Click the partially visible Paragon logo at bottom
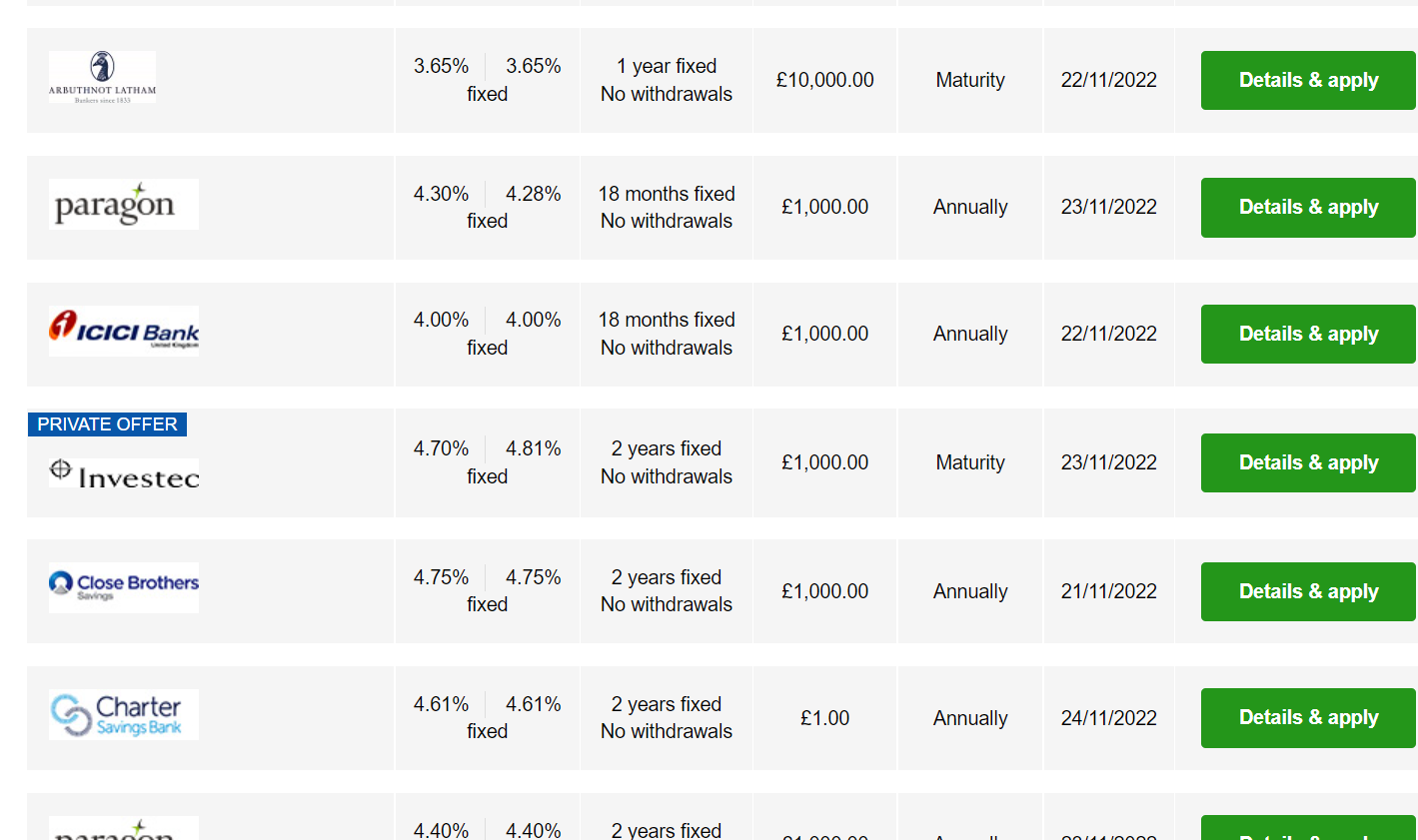 pyautogui.click(x=124, y=828)
